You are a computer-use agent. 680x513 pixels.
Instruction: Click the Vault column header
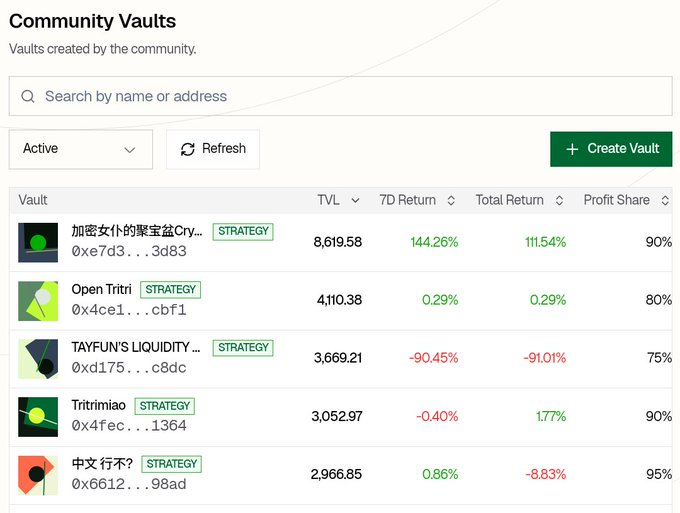(33, 200)
